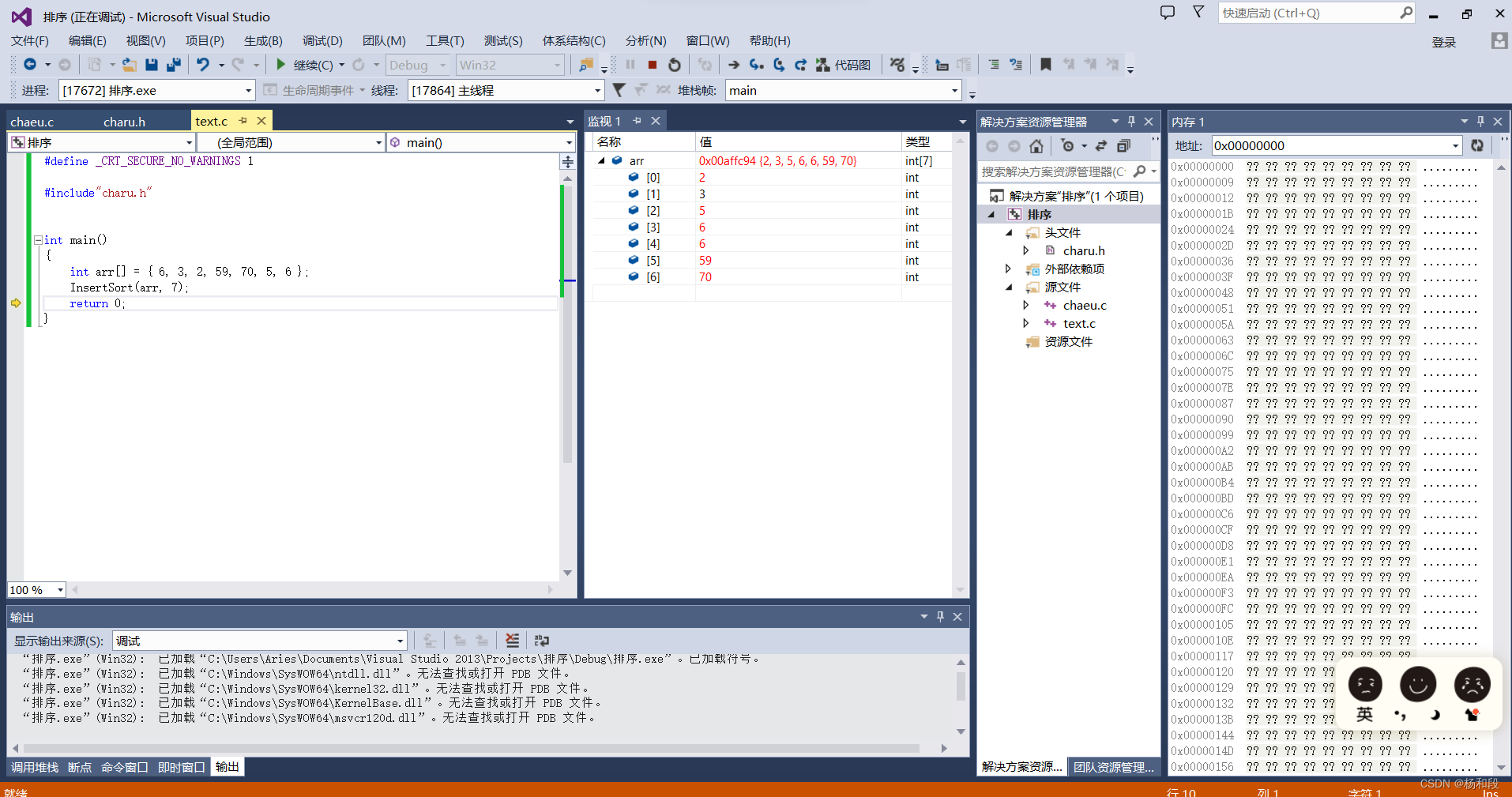Switch to the 团队资源管理 tab
Image resolution: width=1512 pixels, height=797 pixels.
coord(1114,767)
